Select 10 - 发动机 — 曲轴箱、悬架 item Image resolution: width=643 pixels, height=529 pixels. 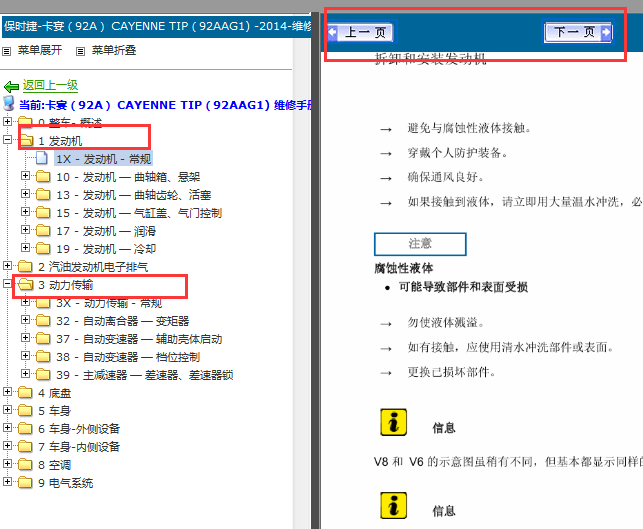pos(128,177)
